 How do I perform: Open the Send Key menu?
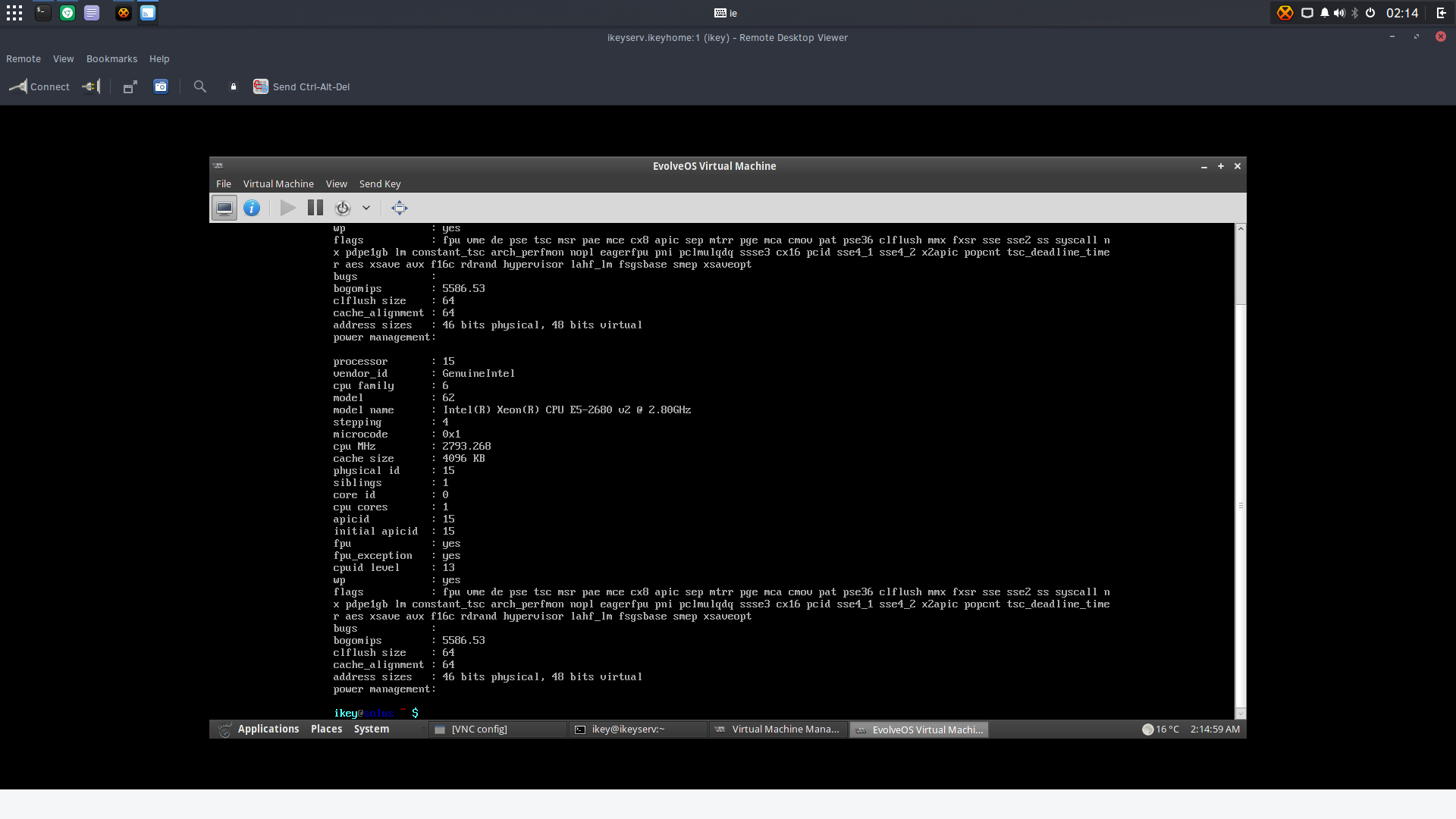click(380, 184)
